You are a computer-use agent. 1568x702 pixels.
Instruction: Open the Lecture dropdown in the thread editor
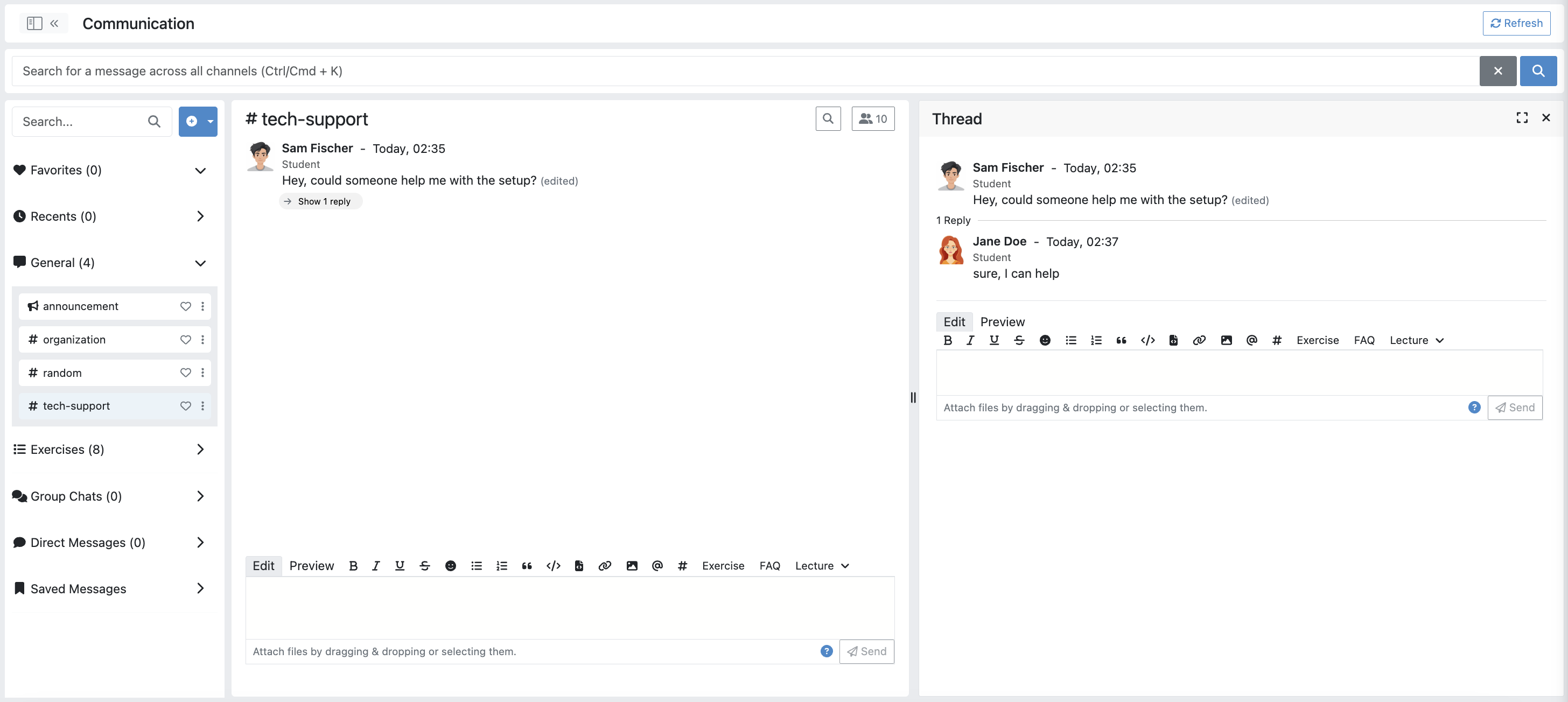tap(1417, 340)
